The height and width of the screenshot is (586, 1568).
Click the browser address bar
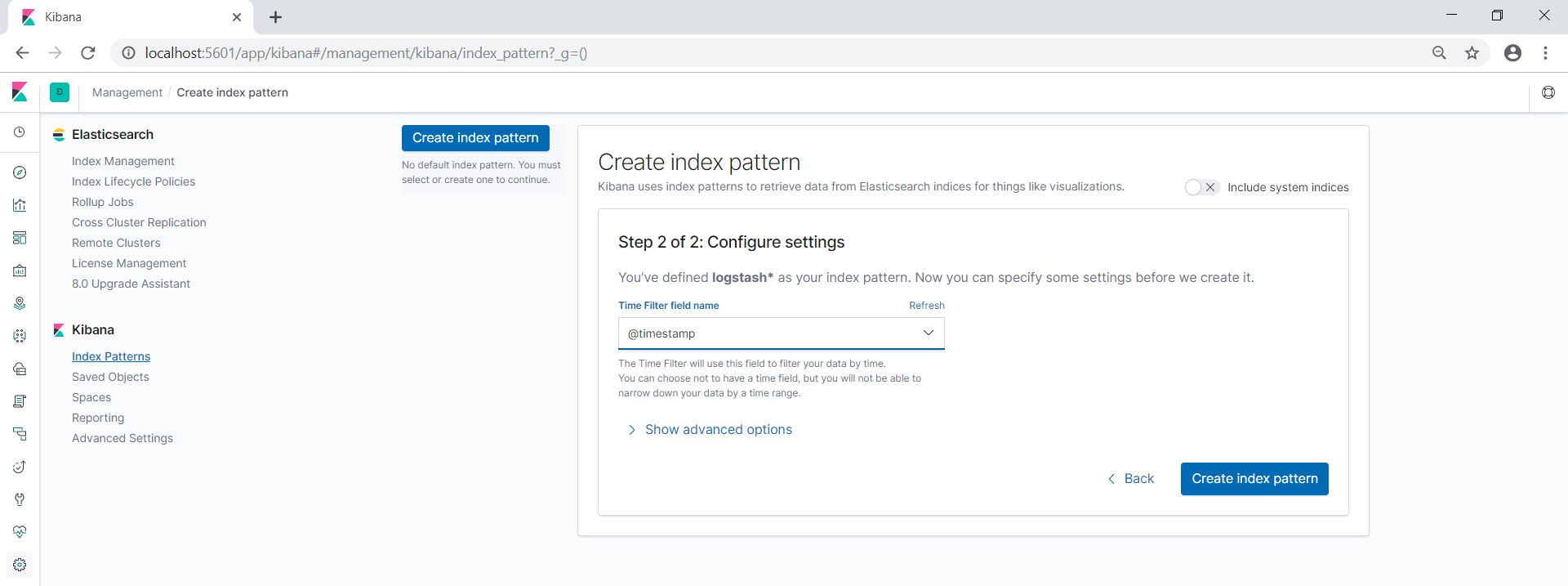(735, 53)
